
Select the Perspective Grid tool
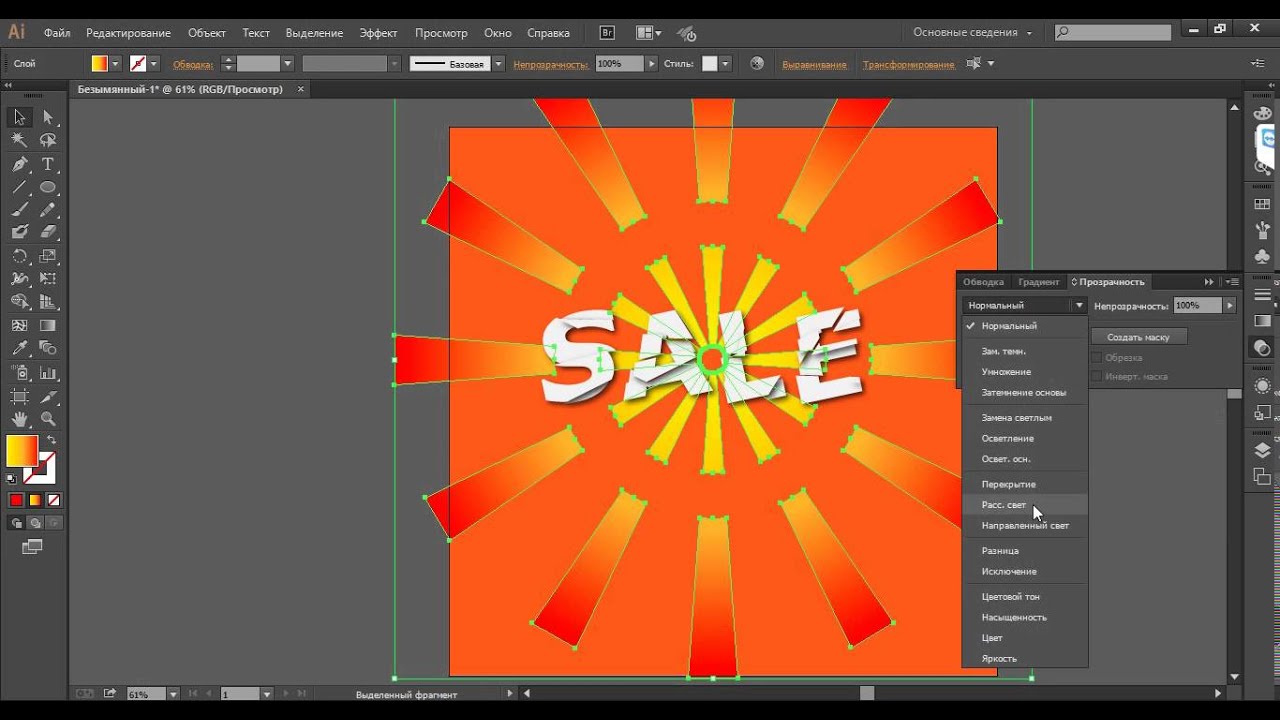point(48,302)
